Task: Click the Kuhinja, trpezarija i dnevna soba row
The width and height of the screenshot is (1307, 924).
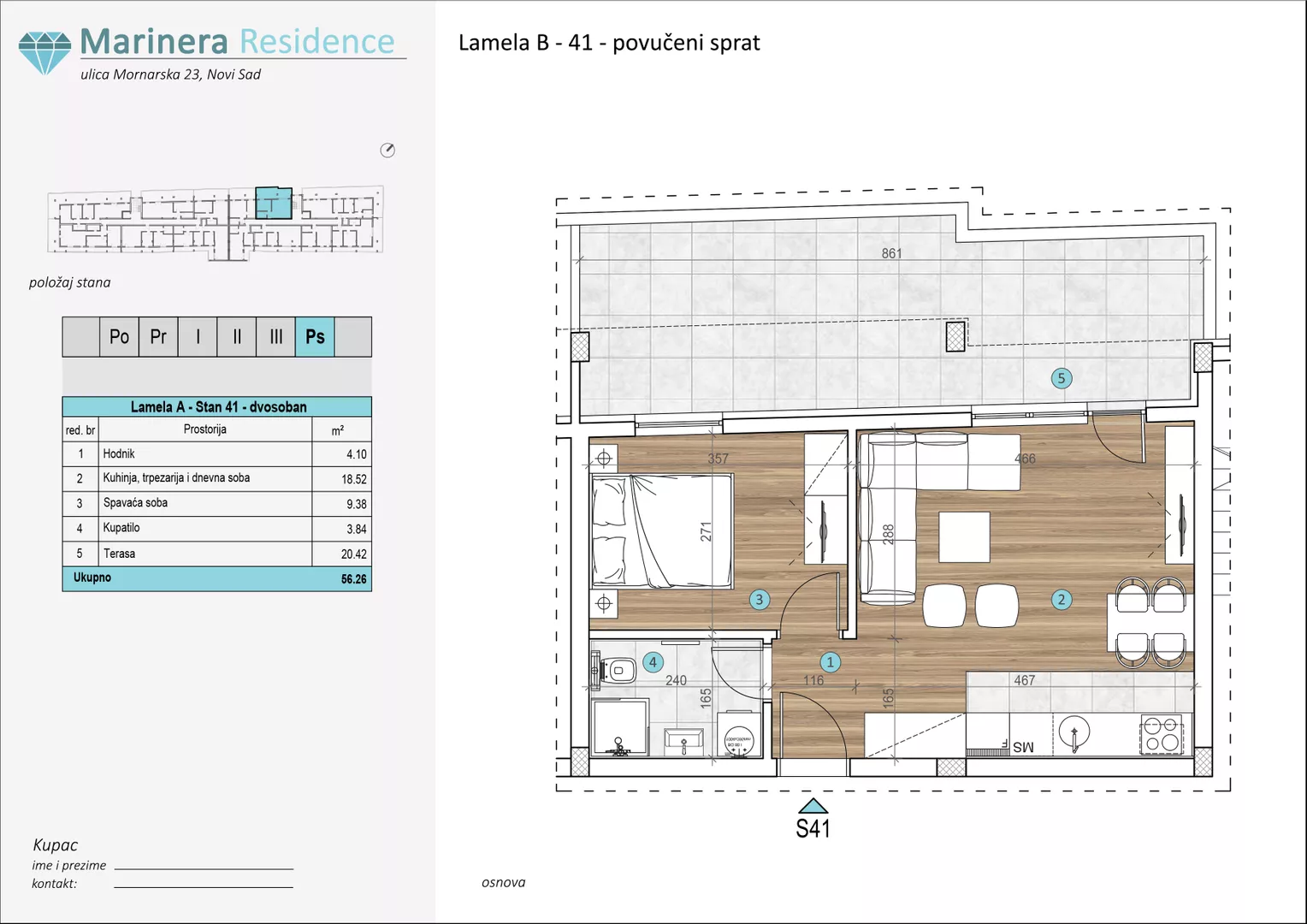Action: [216, 479]
